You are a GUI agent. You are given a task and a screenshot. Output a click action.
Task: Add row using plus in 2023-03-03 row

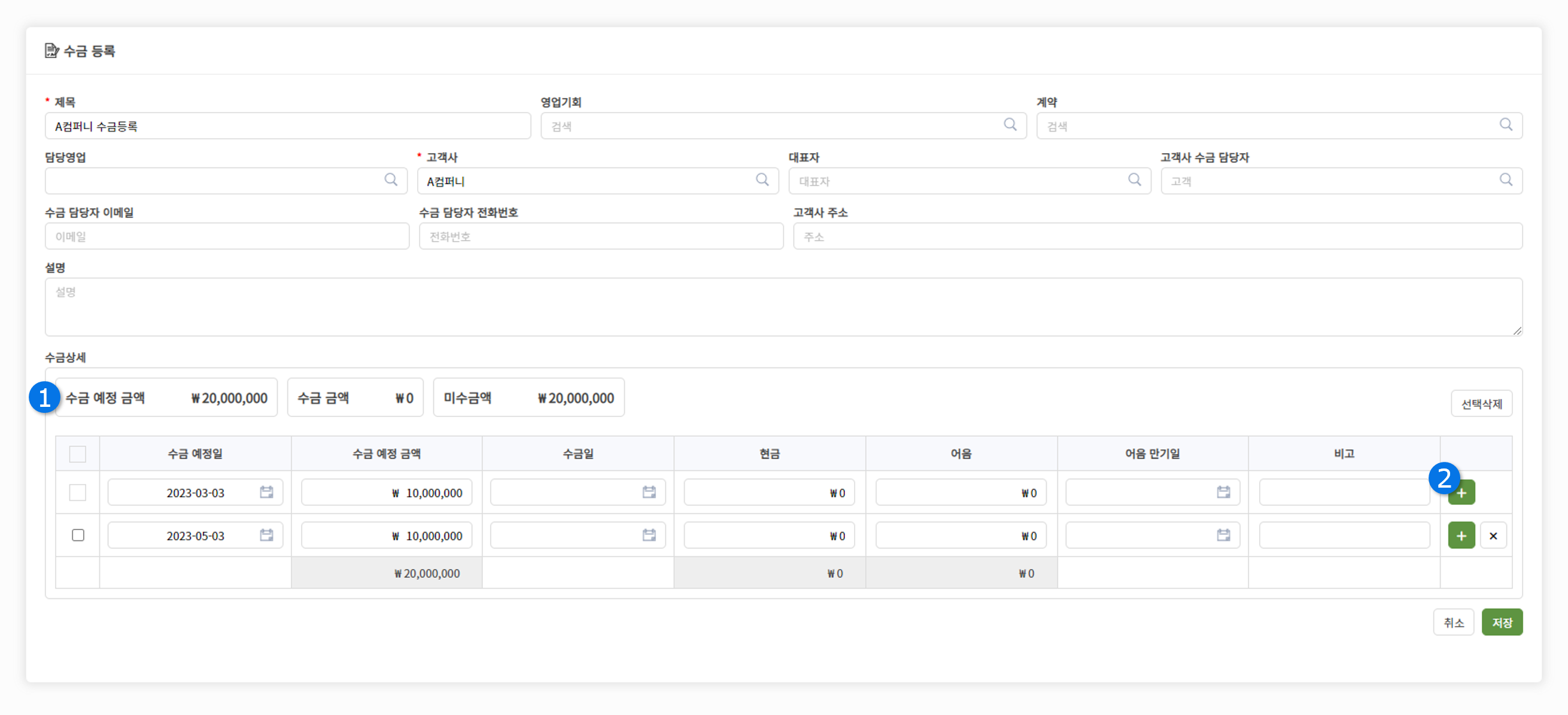coord(1461,493)
